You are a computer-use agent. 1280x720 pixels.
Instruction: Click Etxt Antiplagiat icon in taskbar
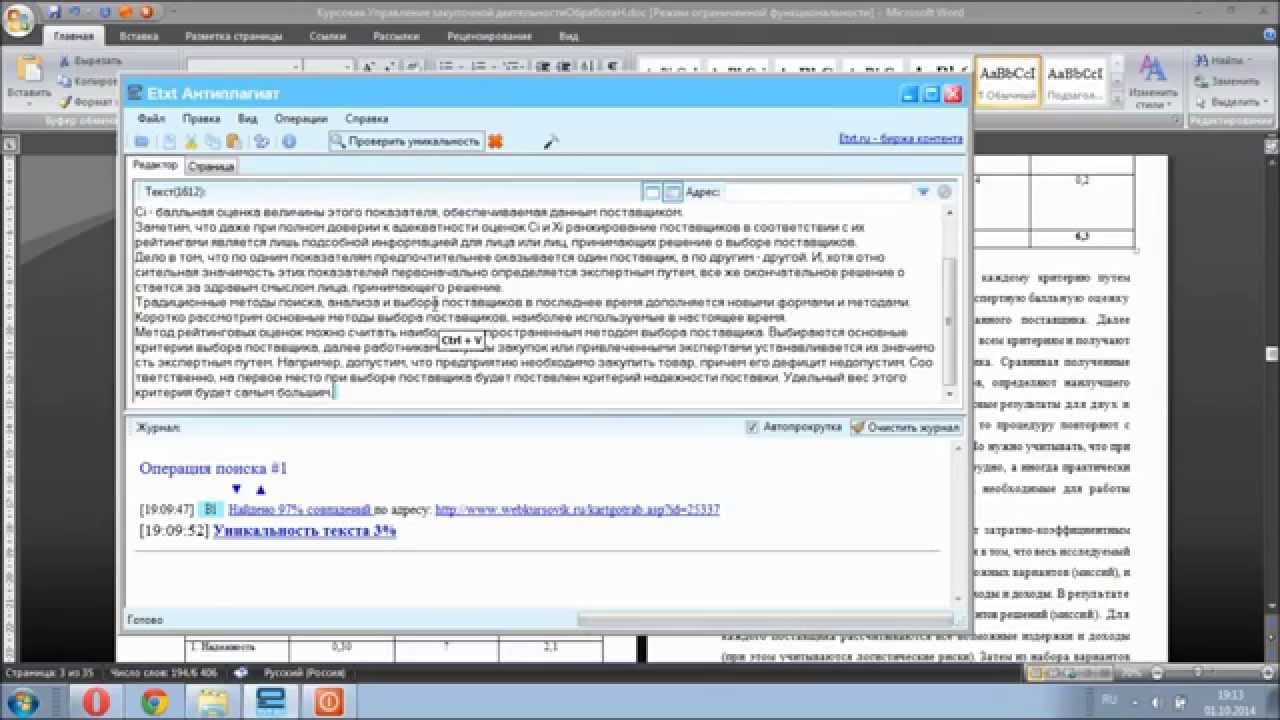(x=270, y=702)
